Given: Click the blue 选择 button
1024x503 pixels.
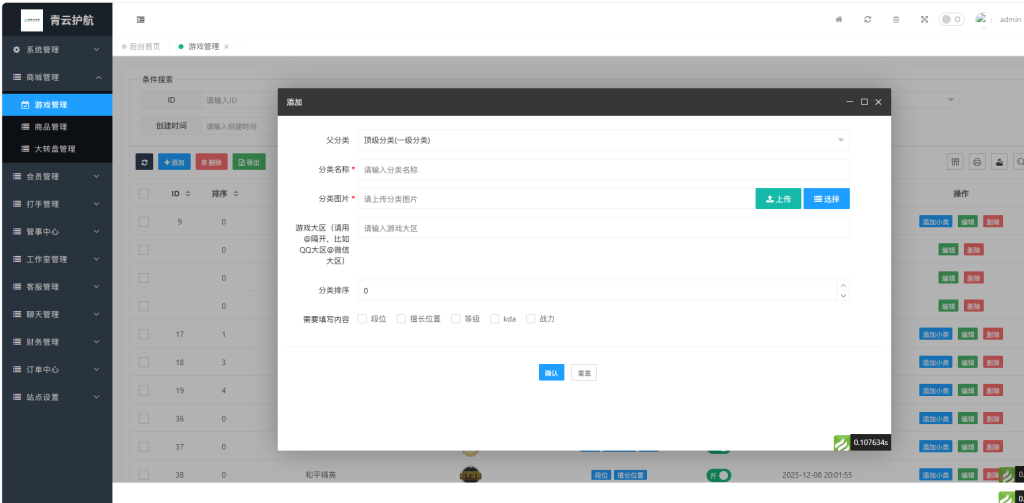Looking at the screenshot, I should [827, 199].
